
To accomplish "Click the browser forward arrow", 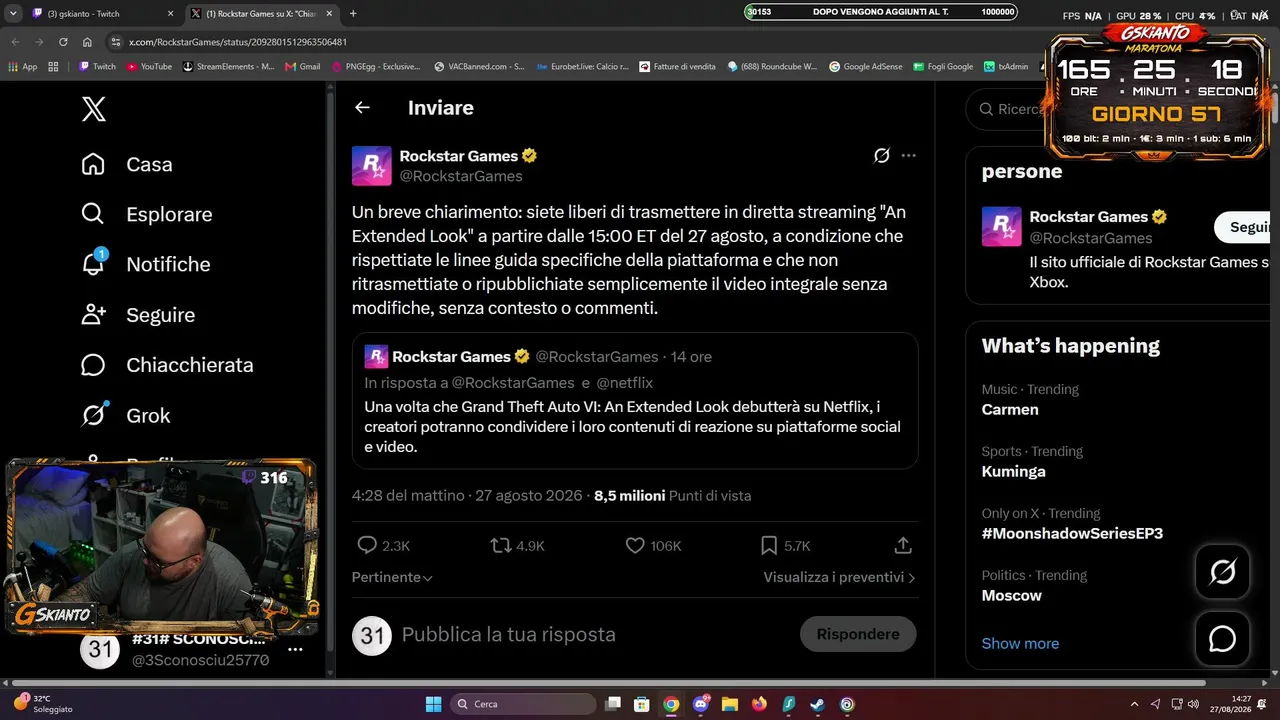I will click(x=39, y=42).
